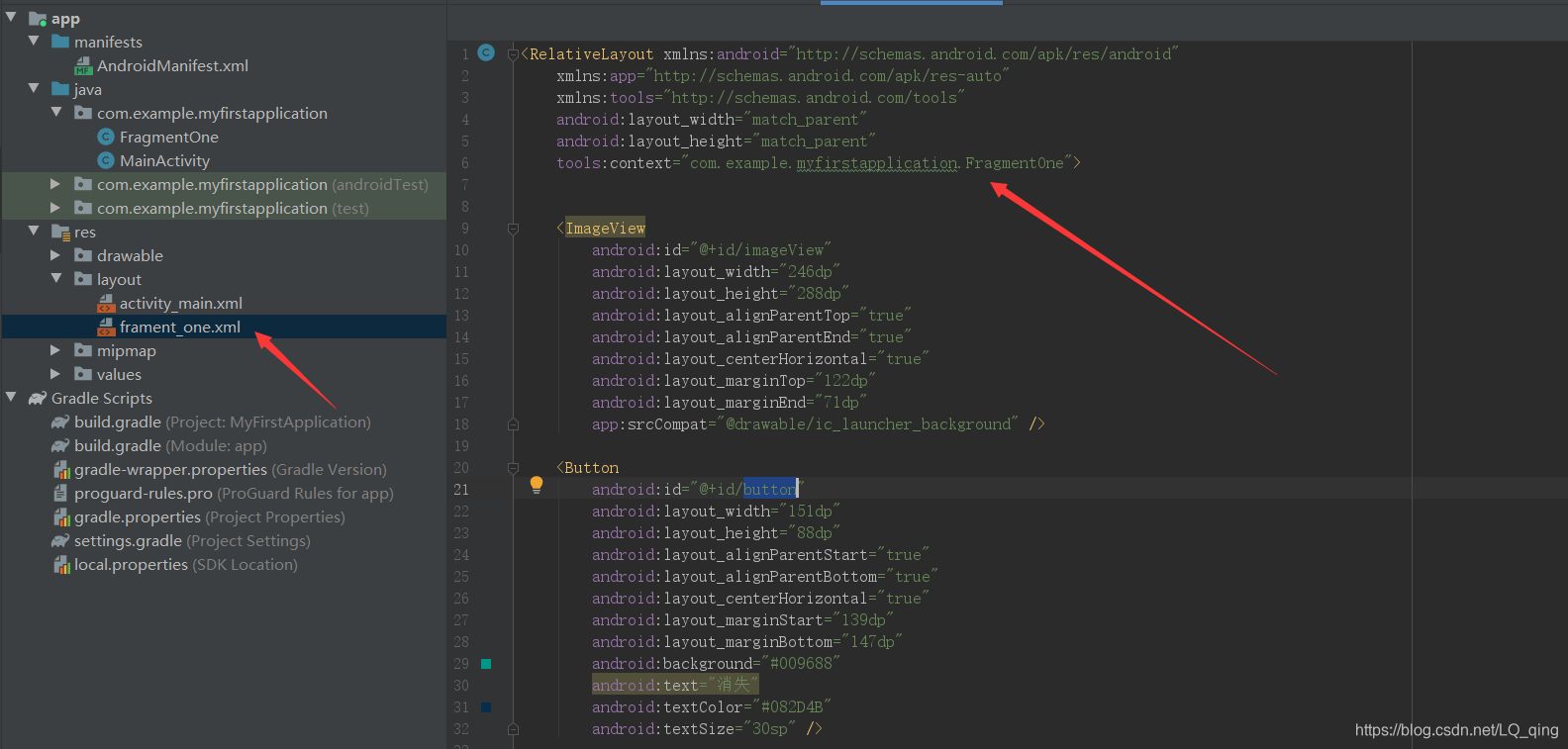
Task: Click the android:textSize="30sp" line
Action: tap(707, 729)
